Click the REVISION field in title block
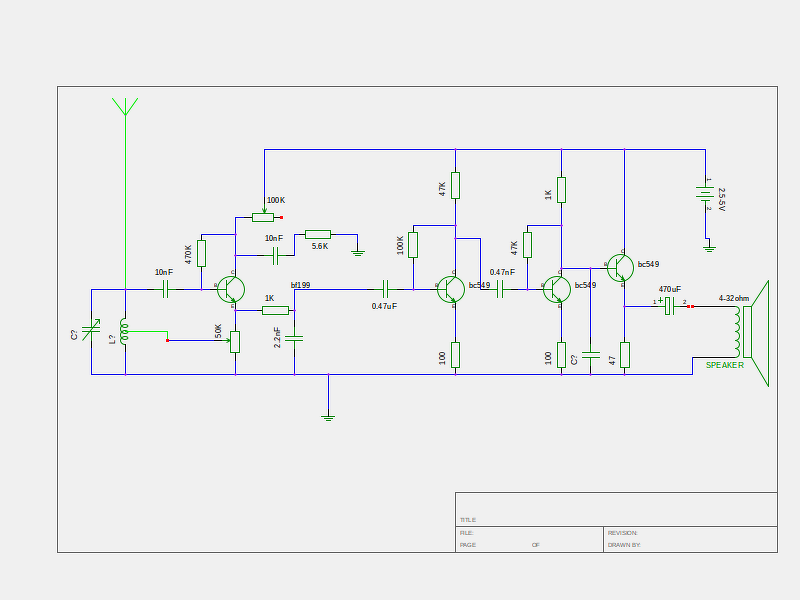This screenshot has width=800, height=600. (x=690, y=533)
